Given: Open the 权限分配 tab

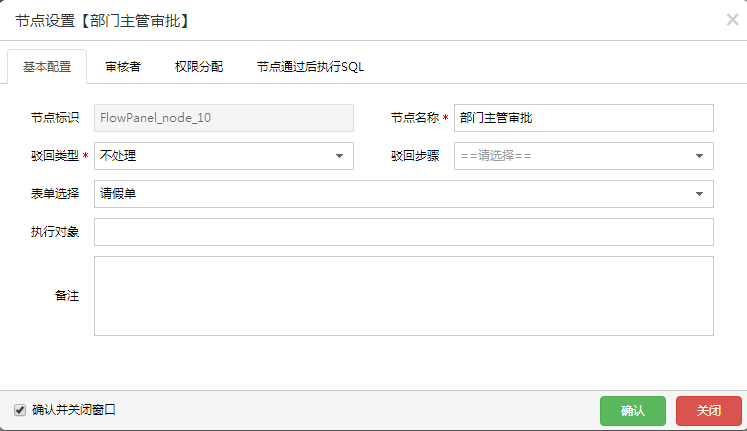Looking at the screenshot, I should (x=199, y=67).
